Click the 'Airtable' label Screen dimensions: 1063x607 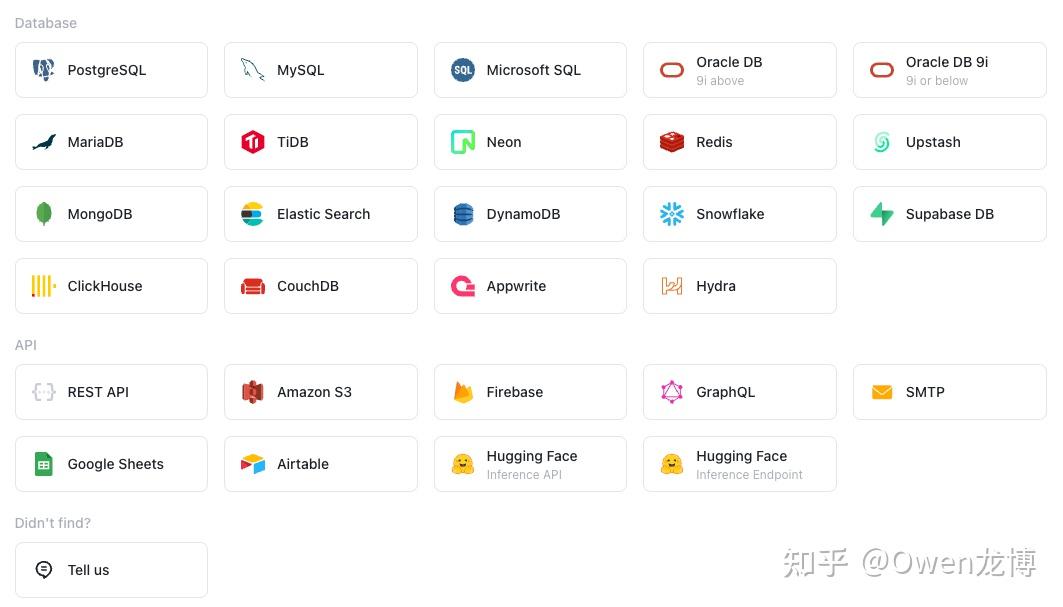[303, 464]
